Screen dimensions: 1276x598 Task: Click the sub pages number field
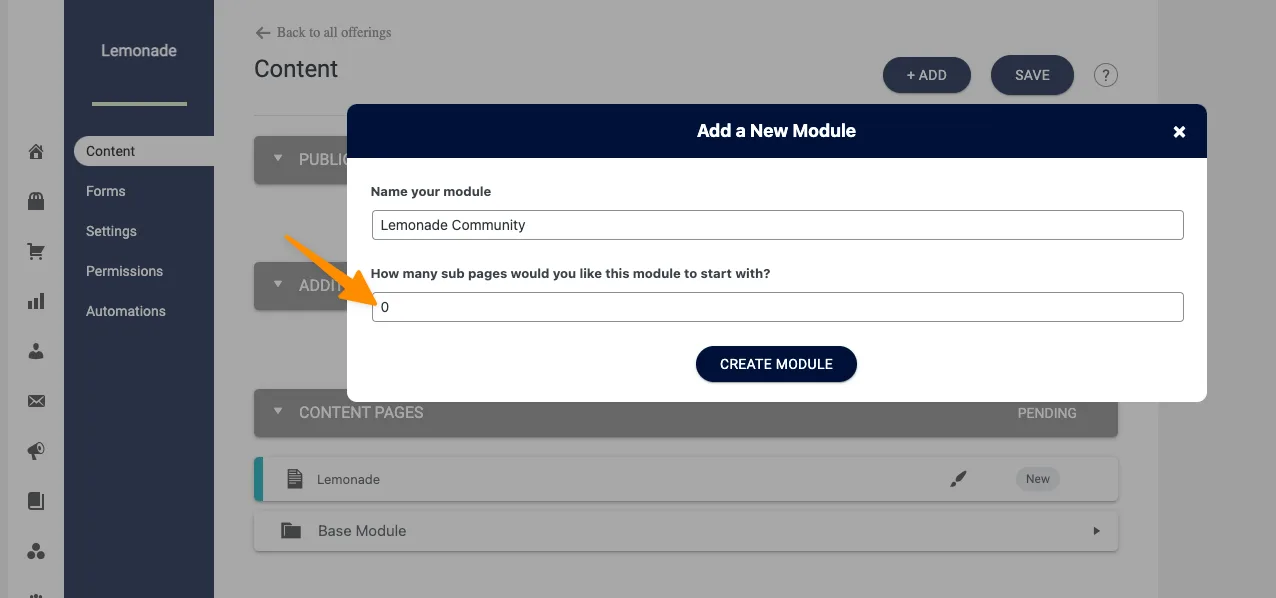[777, 307]
